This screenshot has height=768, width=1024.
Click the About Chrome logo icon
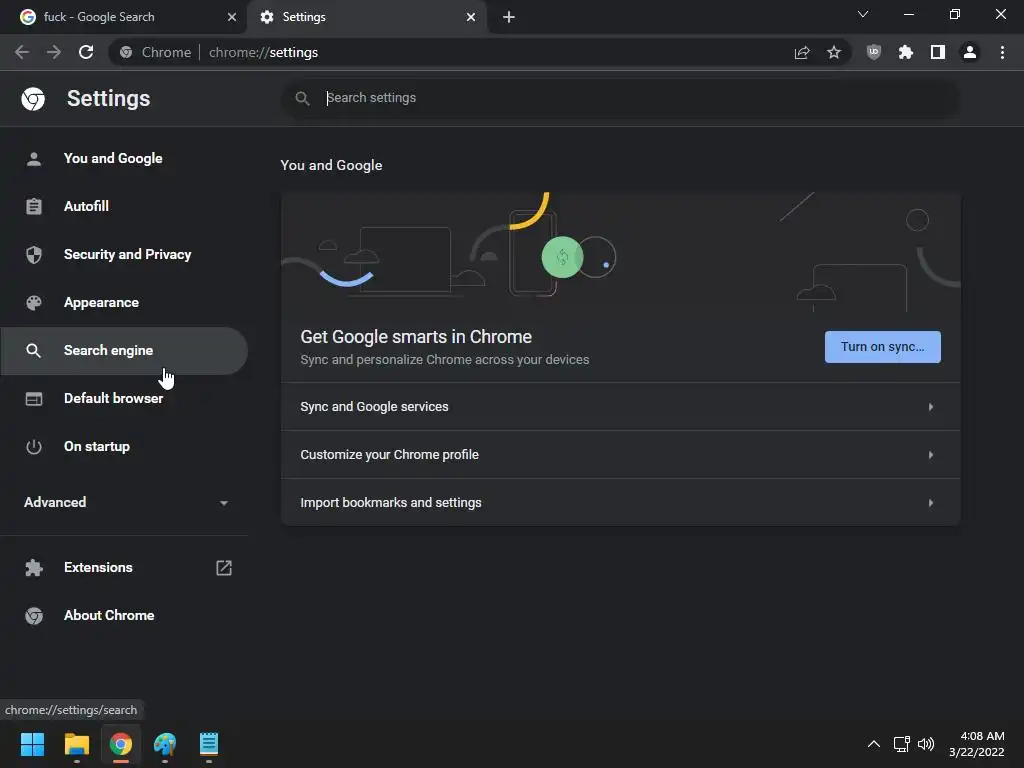pos(34,615)
